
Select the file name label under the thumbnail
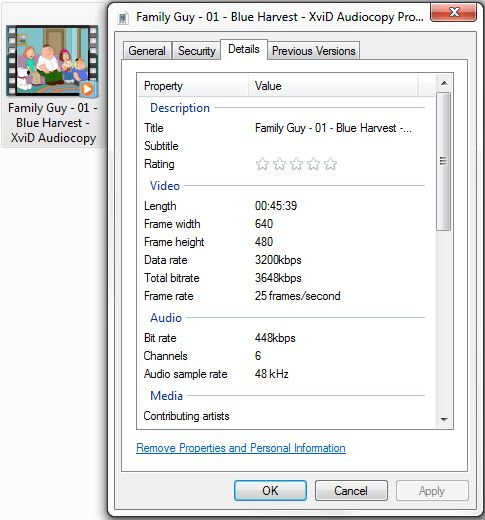coord(53,123)
